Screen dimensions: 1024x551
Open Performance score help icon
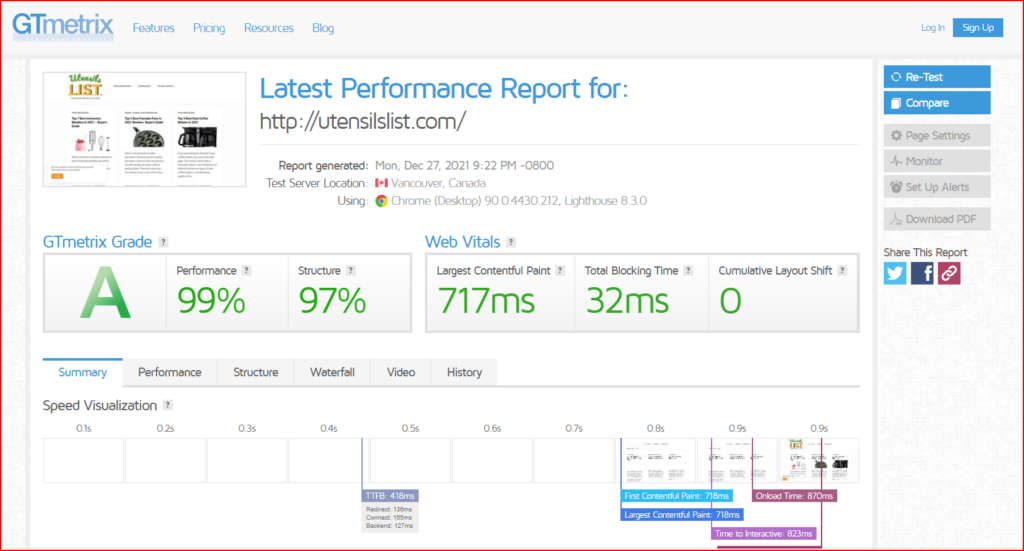point(246,270)
